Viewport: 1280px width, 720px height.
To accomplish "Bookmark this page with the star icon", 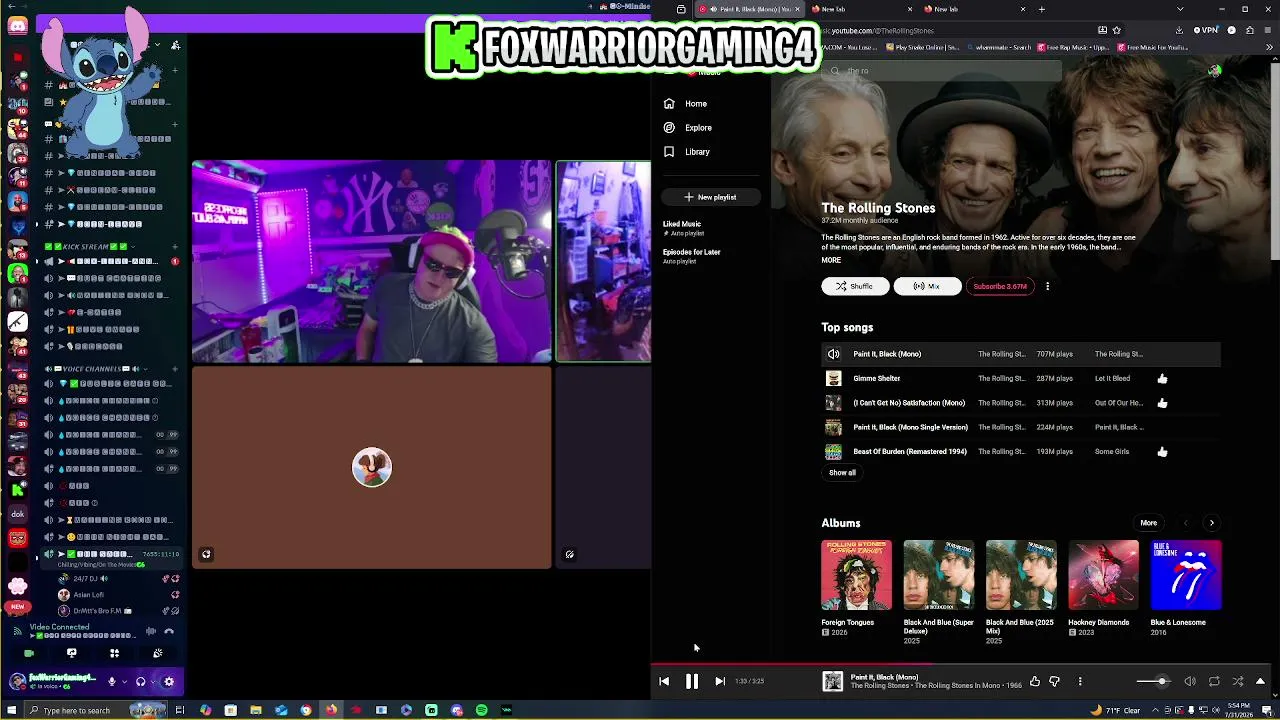I will click(1117, 30).
